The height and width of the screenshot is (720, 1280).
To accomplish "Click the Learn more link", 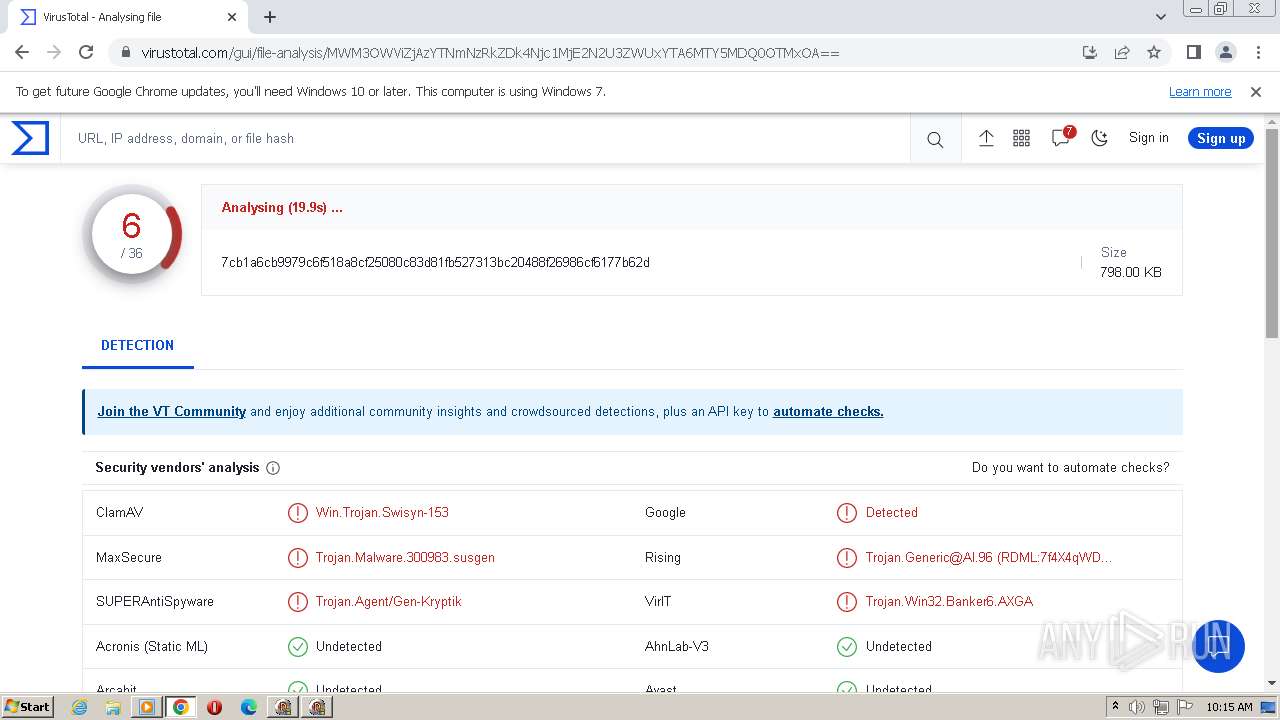I will click(1200, 91).
